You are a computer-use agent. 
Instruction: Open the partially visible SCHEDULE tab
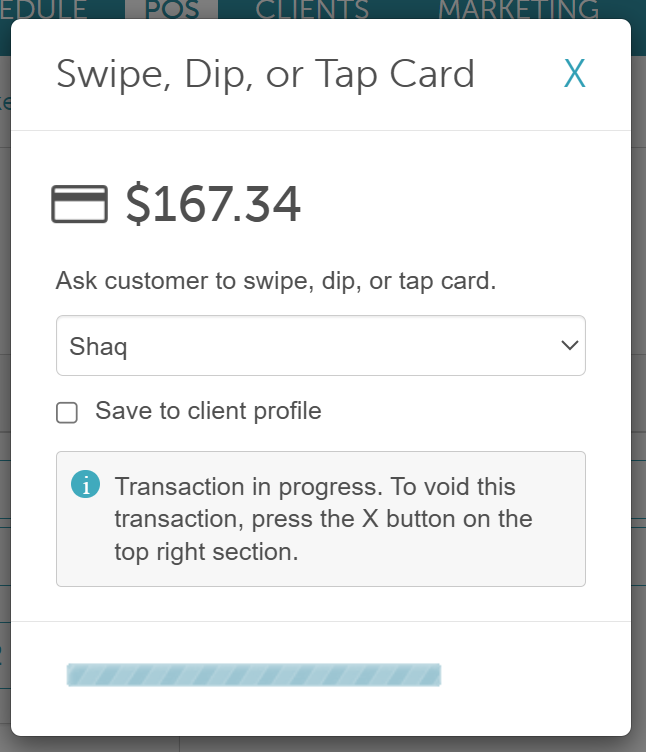pos(44,9)
